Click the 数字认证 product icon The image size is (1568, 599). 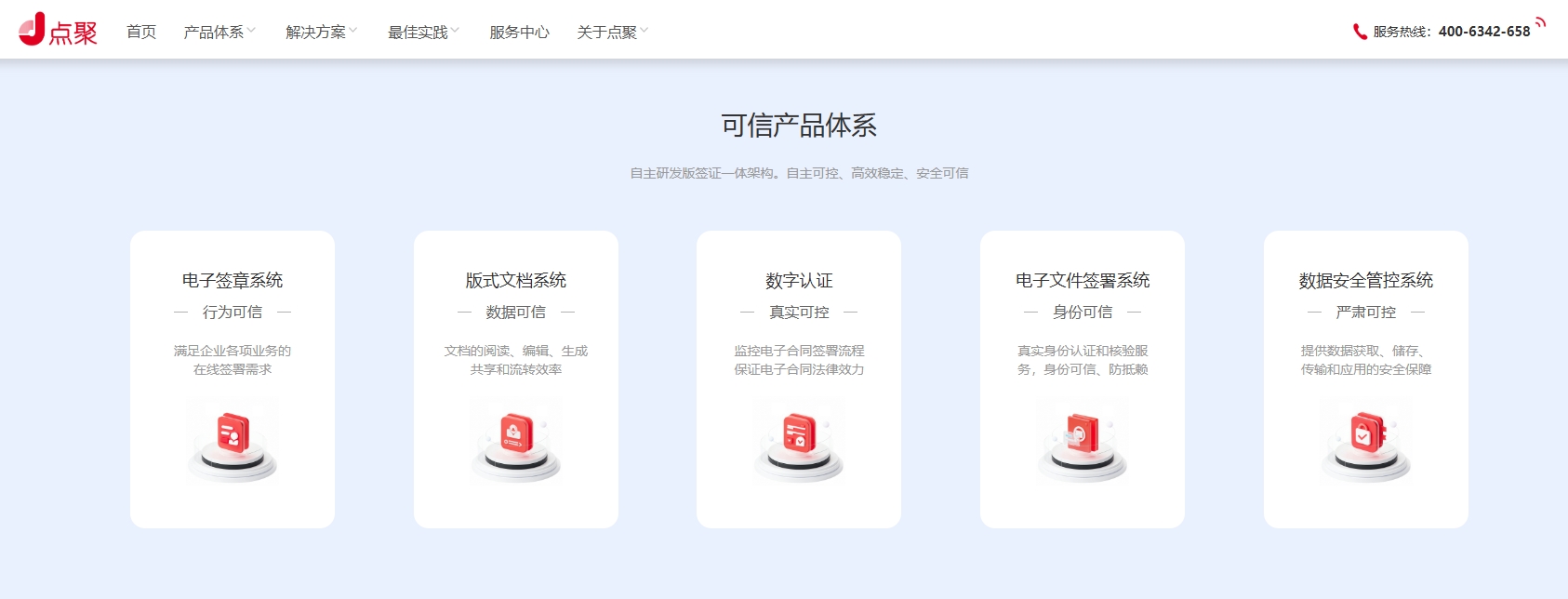799,435
